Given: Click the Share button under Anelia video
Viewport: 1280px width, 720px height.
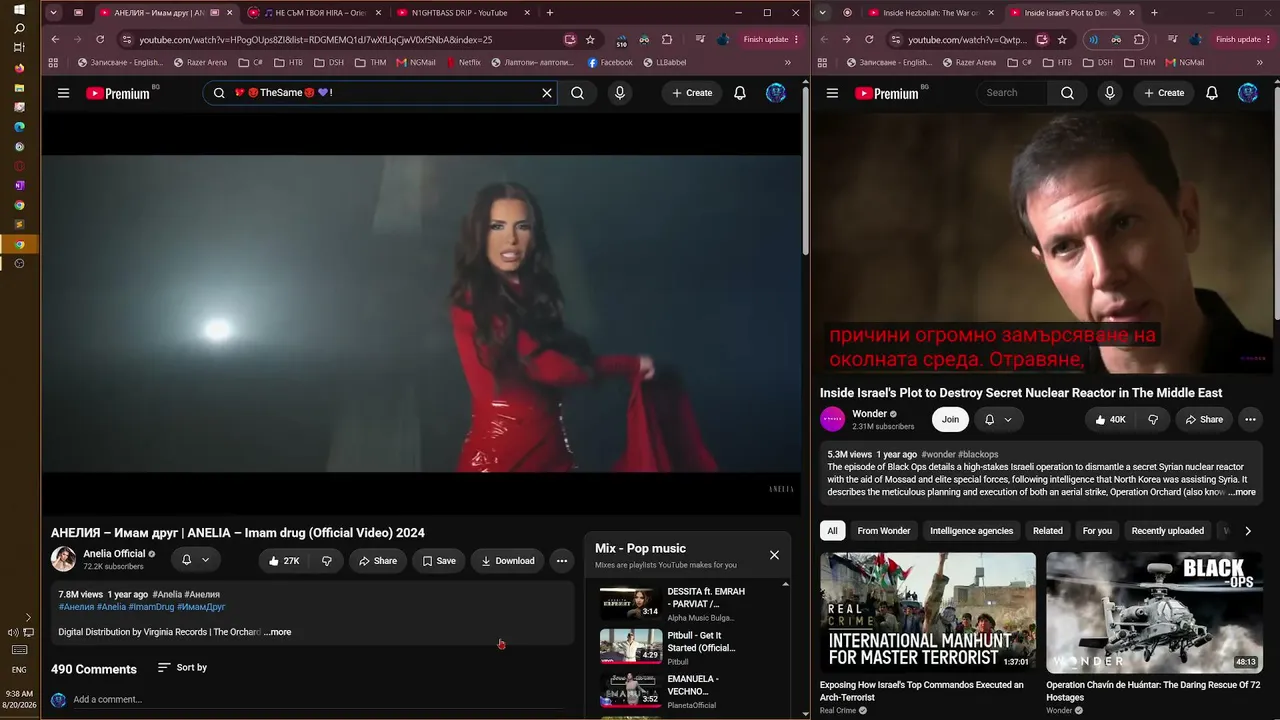Looking at the screenshot, I should tap(378, 561).
